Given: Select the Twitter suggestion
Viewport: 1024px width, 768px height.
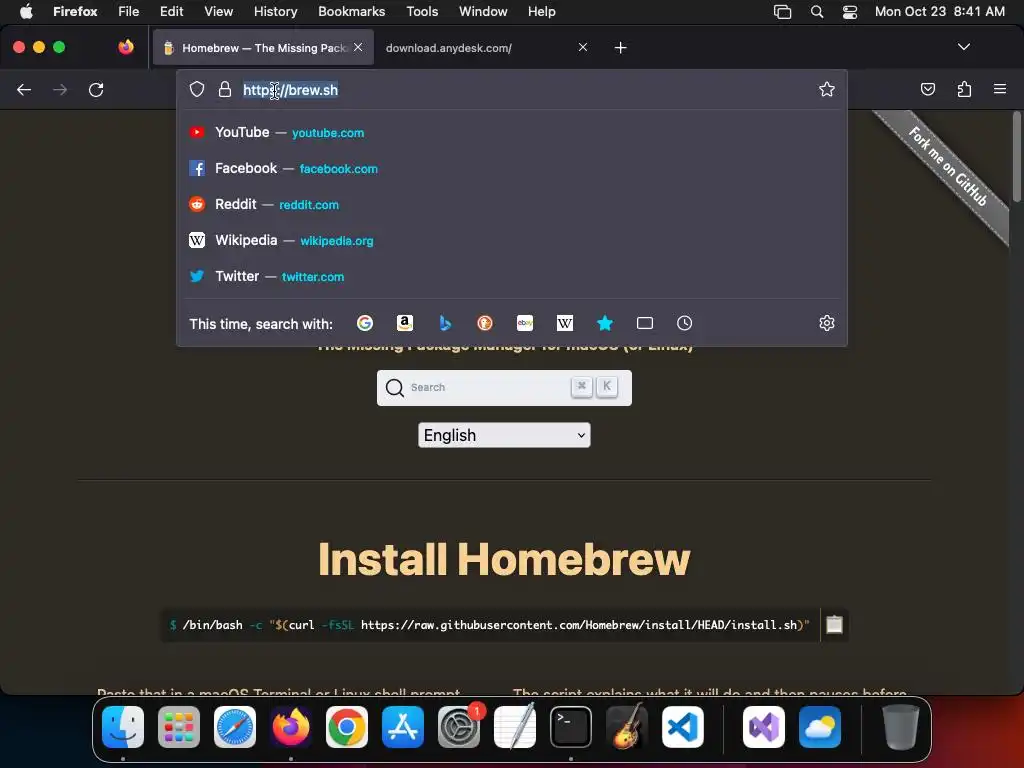Looking at the screenshot, I should 512,276.
